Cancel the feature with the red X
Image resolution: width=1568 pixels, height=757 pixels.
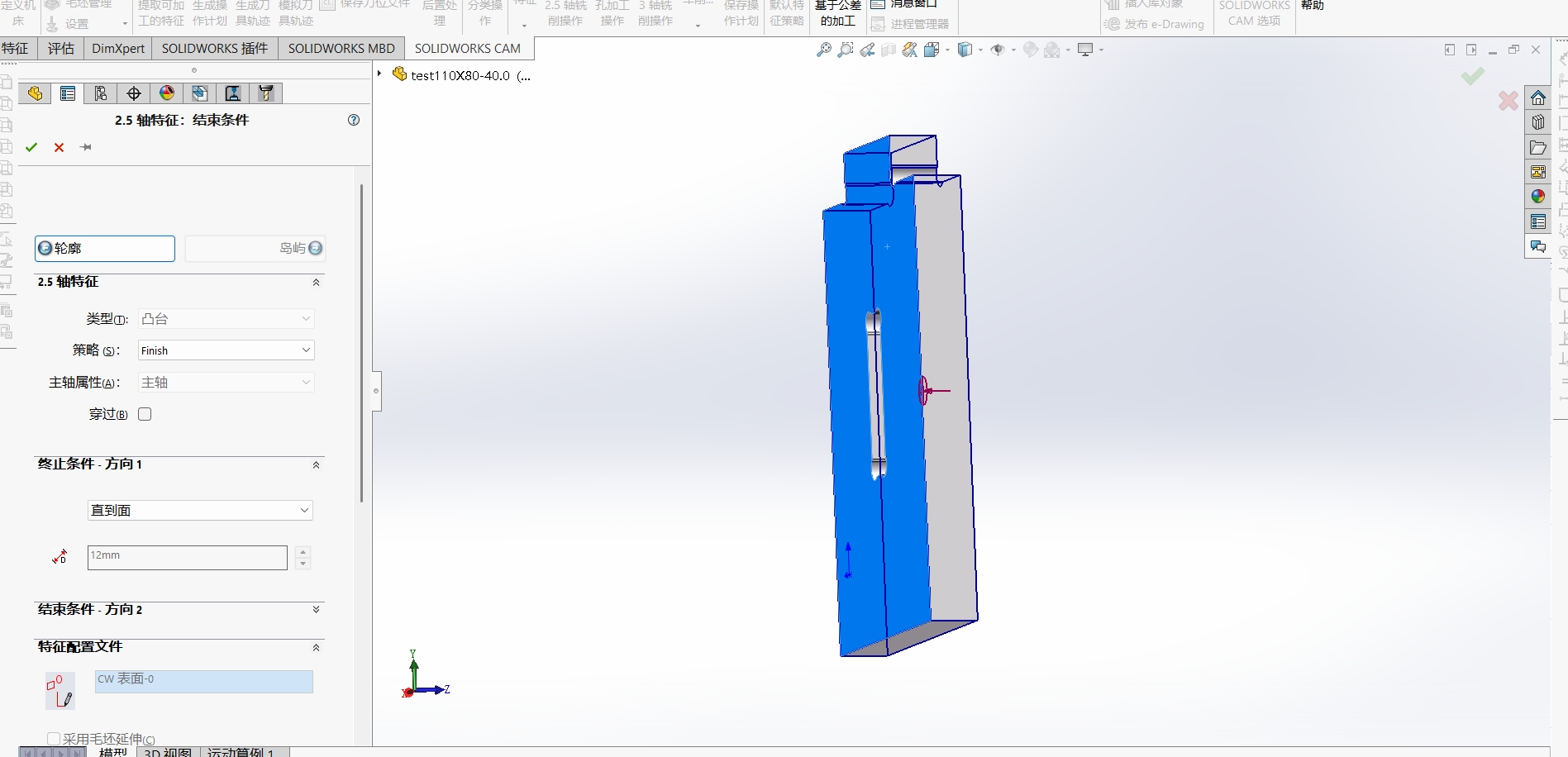point(59,147)
